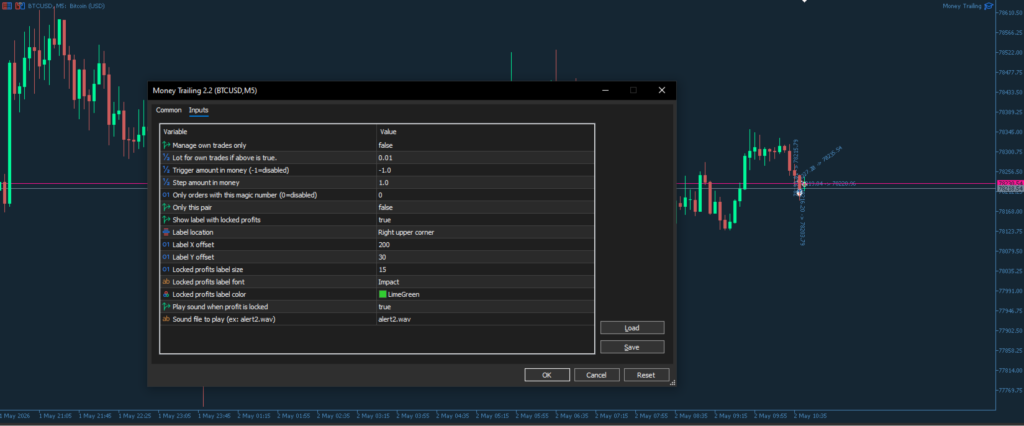Close the Money Trailing dialog

[x=662, y=90]
